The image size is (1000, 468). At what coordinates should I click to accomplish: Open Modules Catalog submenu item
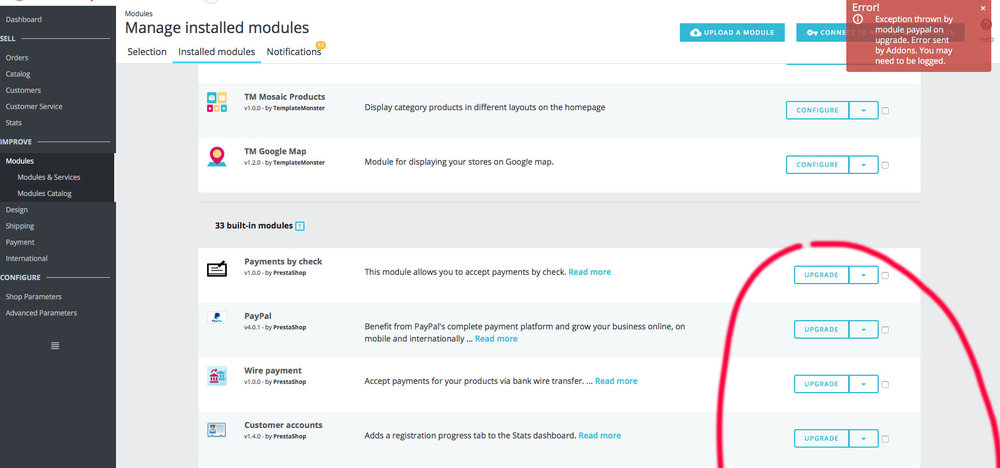tap(44, 193)
